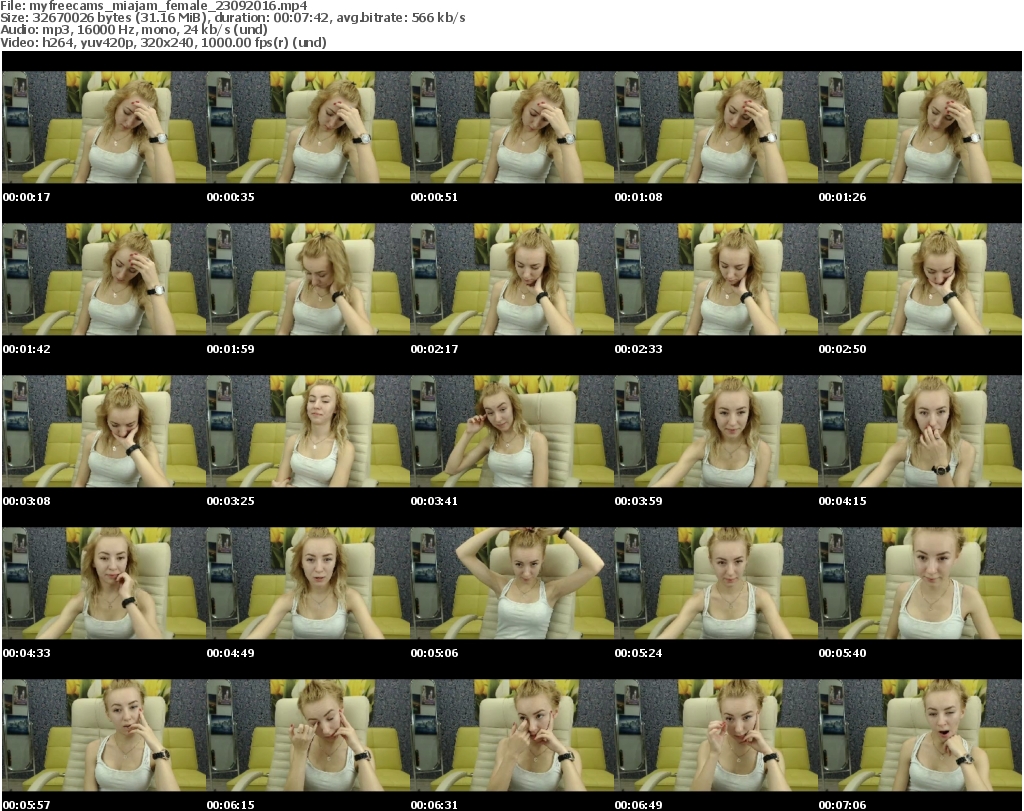Open the last thumbnail above 00:07:06
This screenshot has height=811, width=1024.
point(919,735)
